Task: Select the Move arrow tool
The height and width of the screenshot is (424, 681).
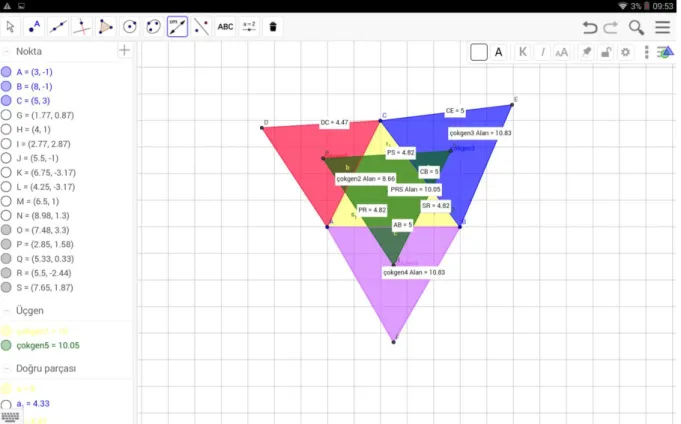Action: (10, 27)
